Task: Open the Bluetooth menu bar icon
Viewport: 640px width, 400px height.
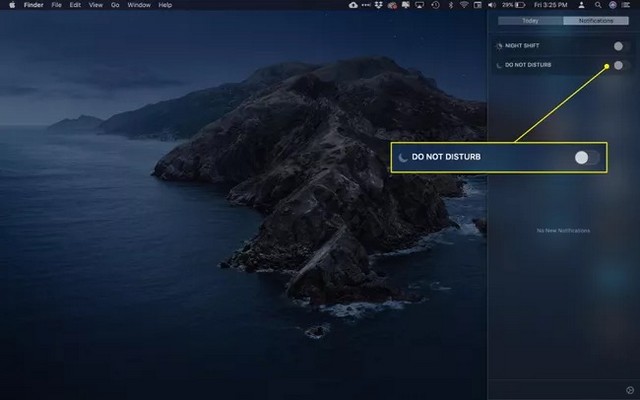Action: pos(450,5)
